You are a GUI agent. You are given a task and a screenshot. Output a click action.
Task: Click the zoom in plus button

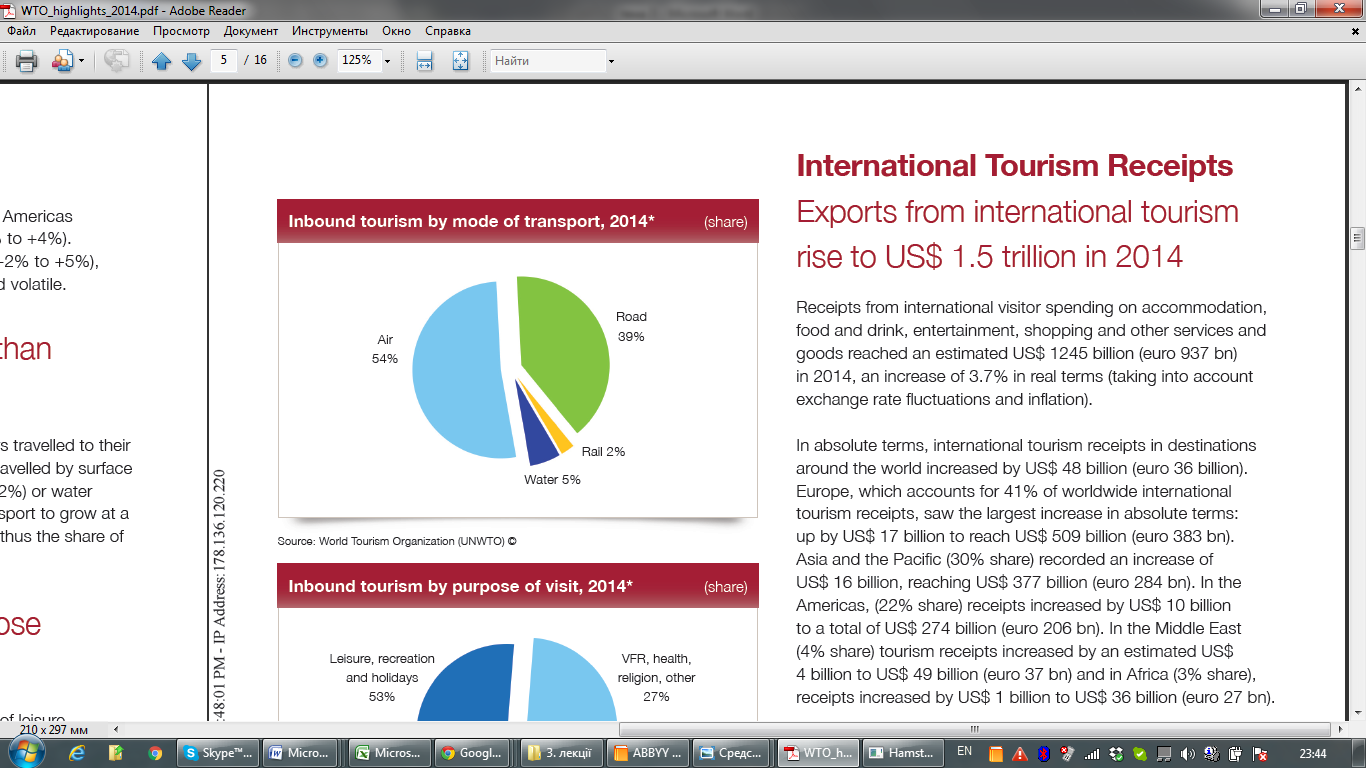coord(320,61)
